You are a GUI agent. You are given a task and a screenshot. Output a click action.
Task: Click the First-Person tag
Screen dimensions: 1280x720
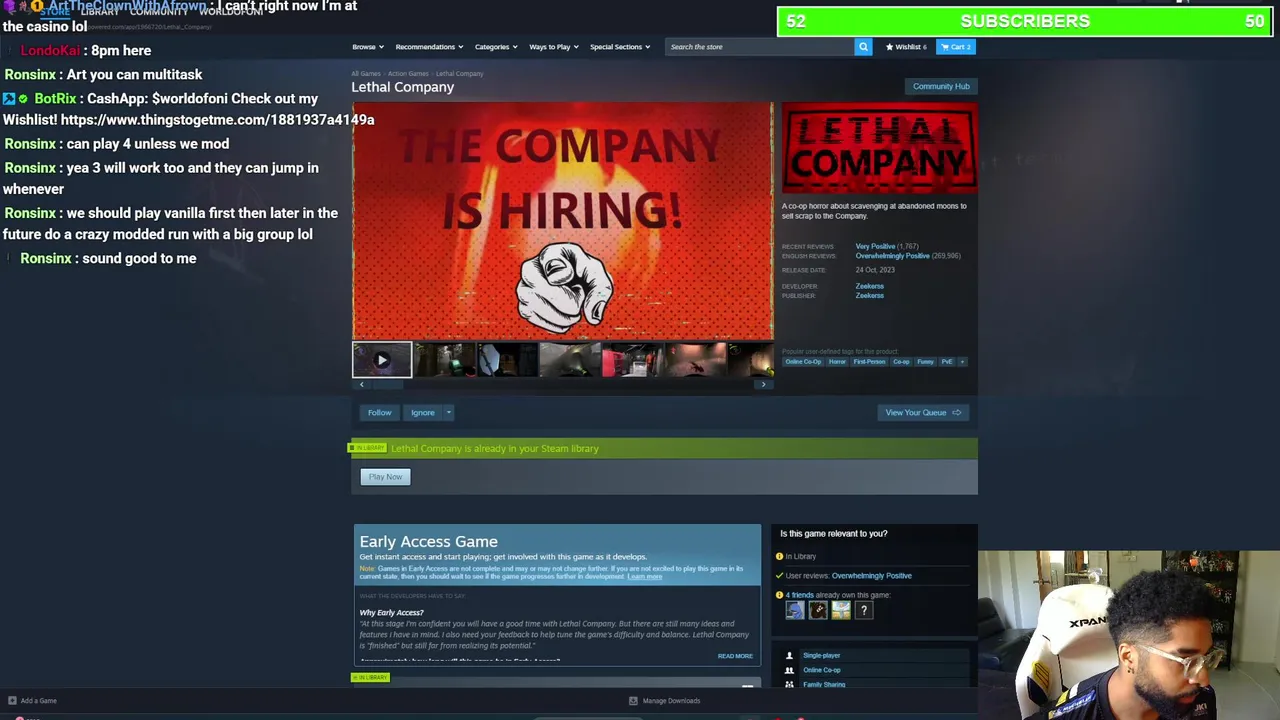[x=869, y=362]
